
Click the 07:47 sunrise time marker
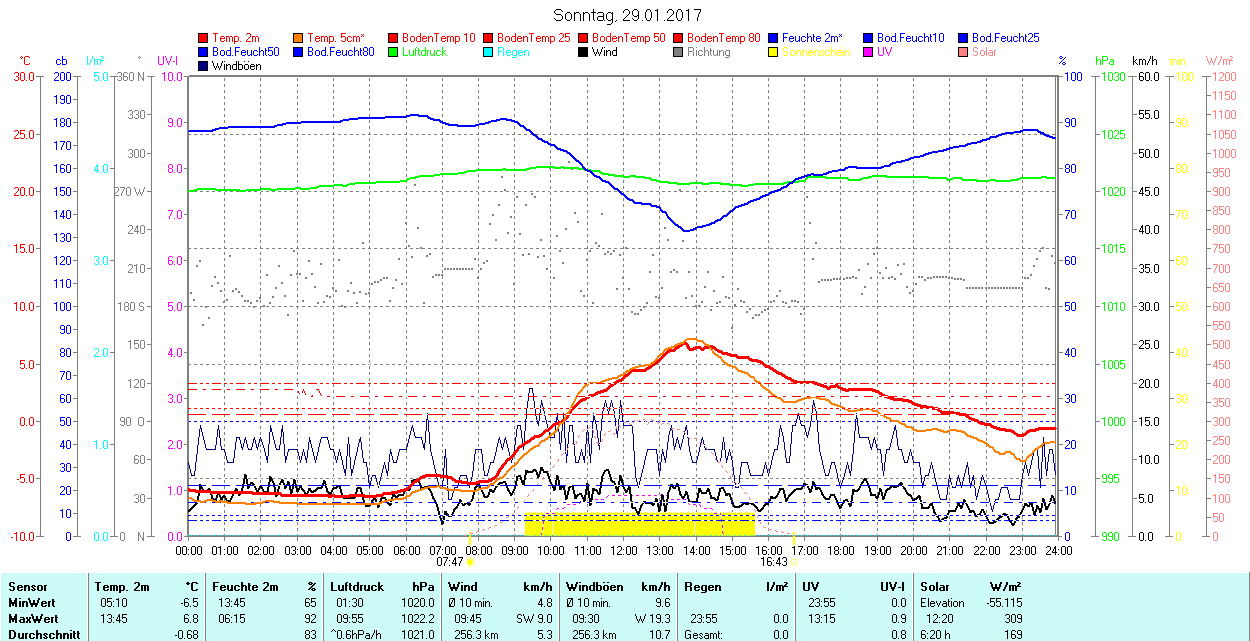(x=452, y=562)
